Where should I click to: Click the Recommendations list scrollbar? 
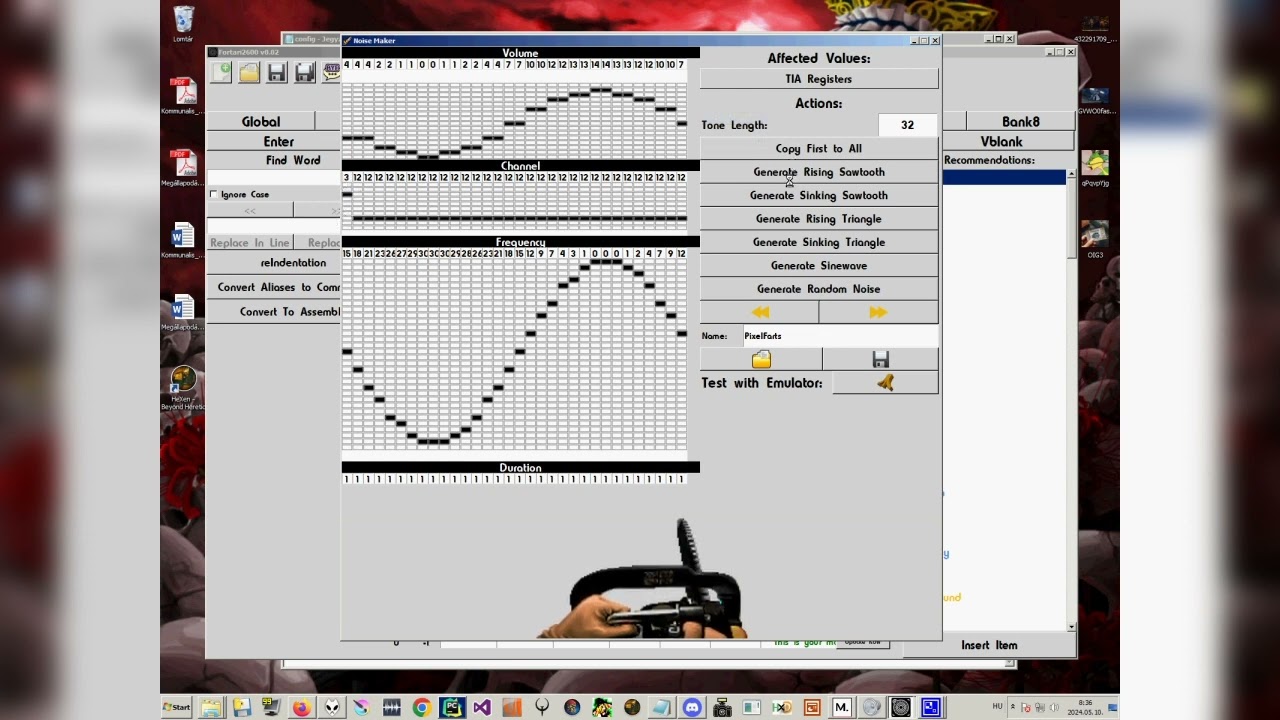[x=1071, y=400]
